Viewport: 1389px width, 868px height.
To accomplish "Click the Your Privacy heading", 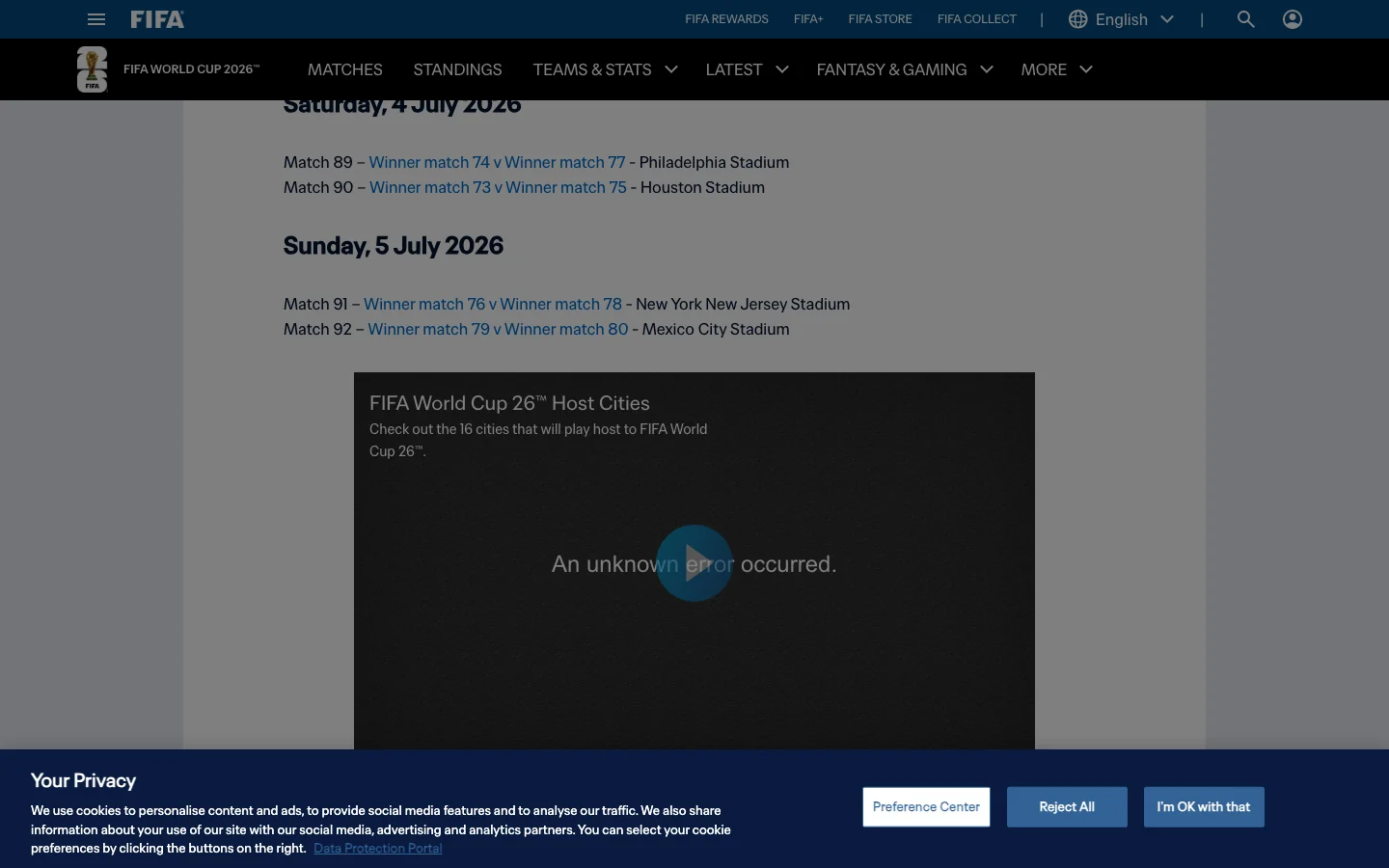I will pyautogui.click(x=83, y=780).
